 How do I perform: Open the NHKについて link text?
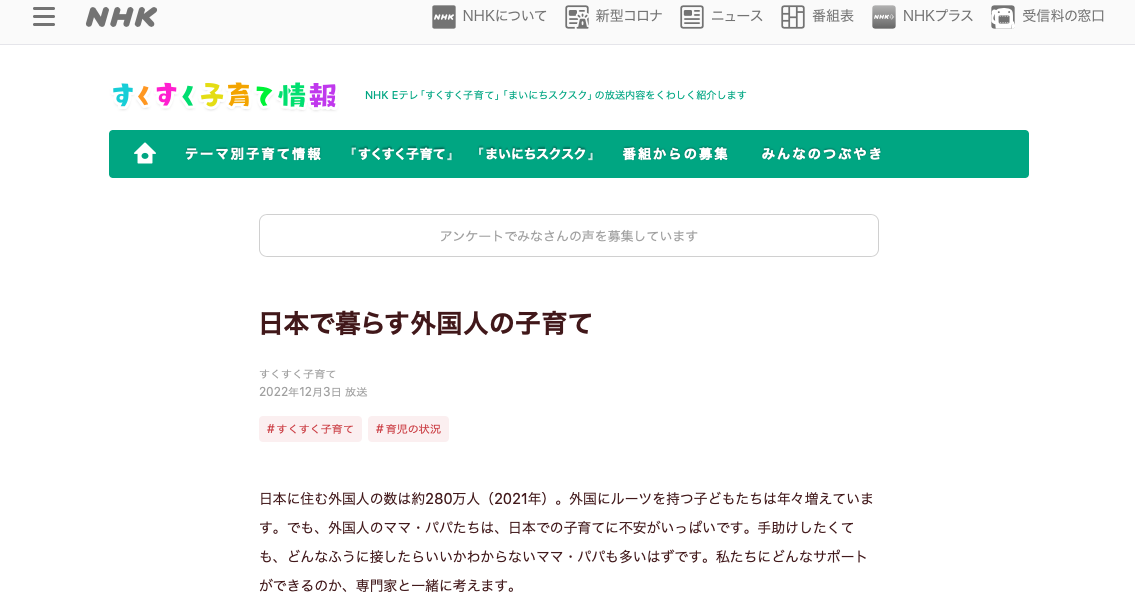pyautogui.click(x=505, y=16)
